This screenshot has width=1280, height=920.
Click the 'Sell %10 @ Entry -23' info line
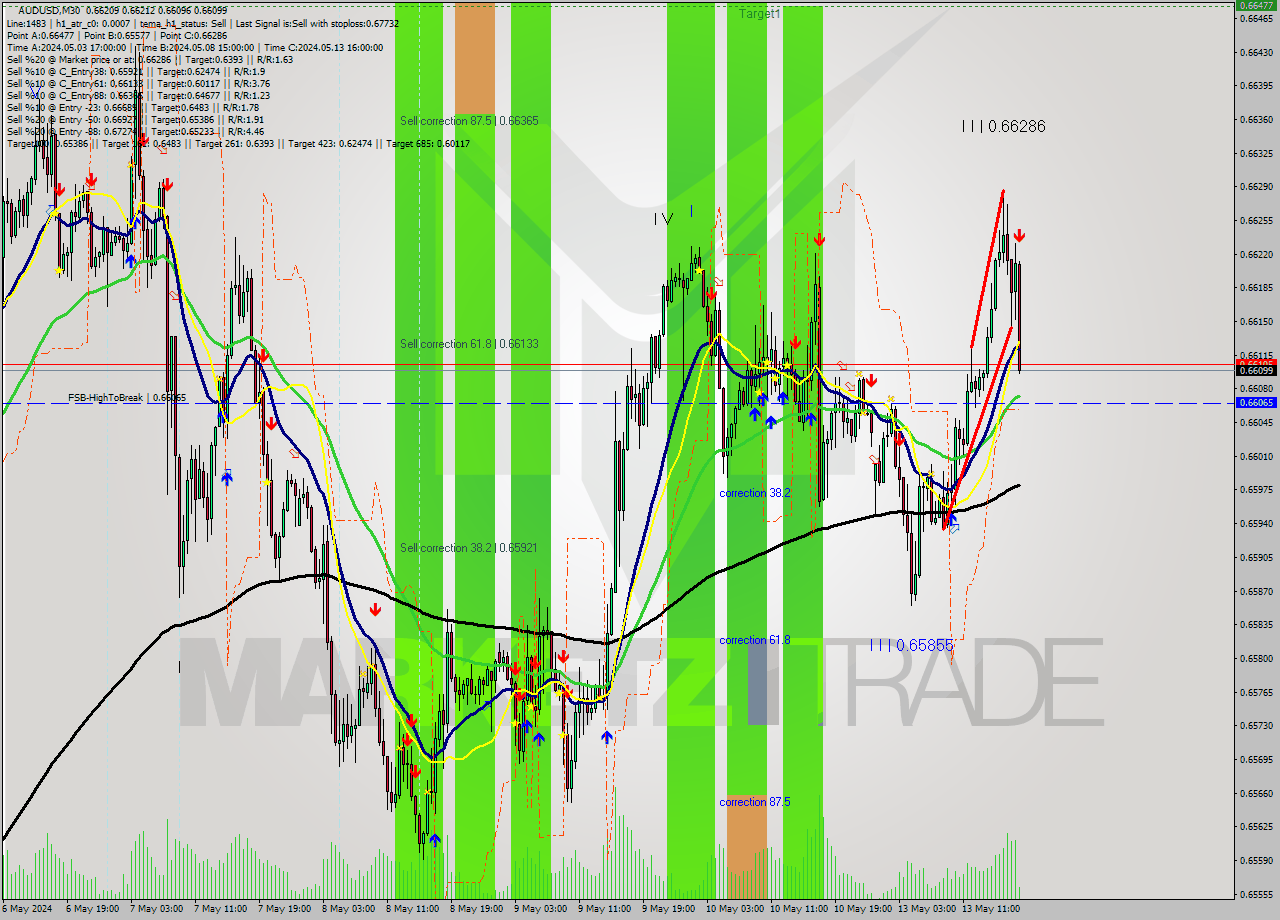pos(133,107)
